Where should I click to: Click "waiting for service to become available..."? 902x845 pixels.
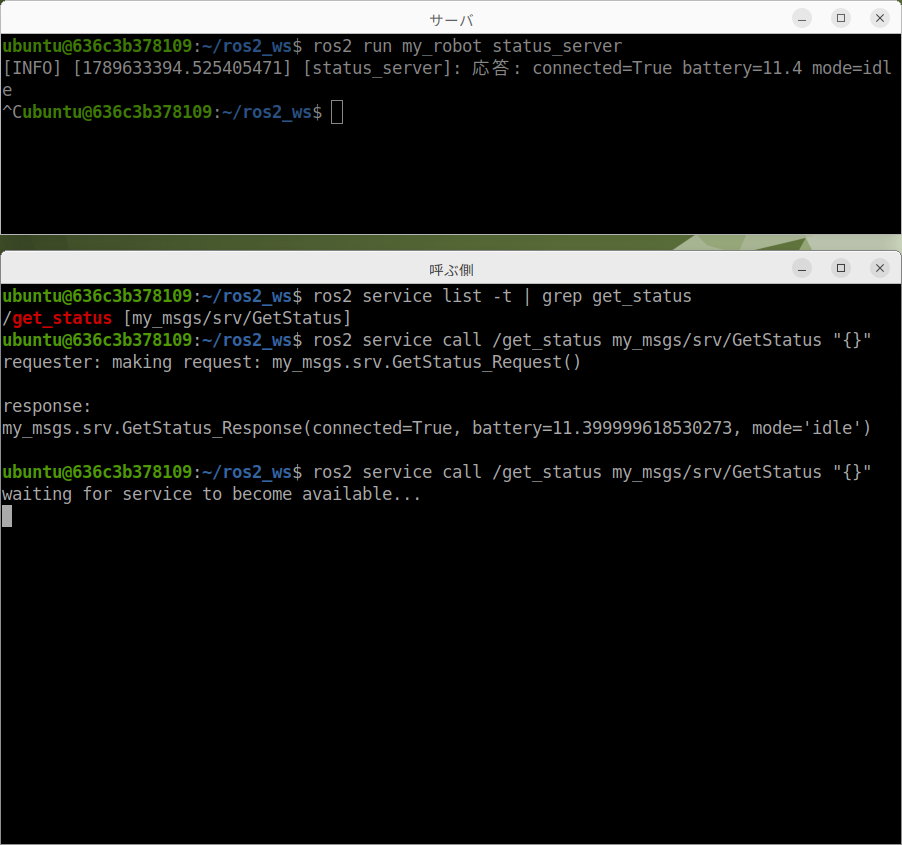211,494
